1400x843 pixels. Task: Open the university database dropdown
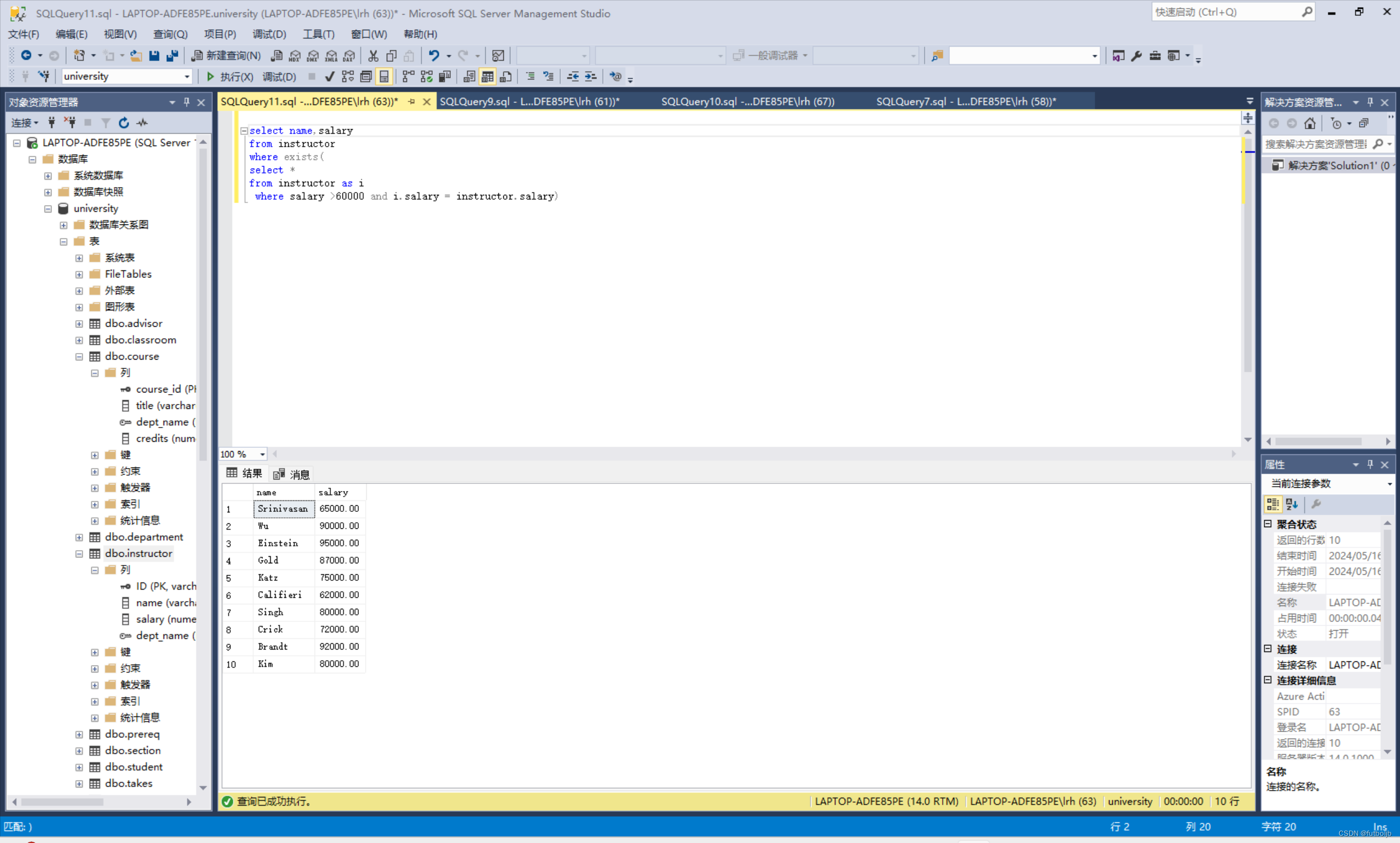click(x=187, y=76)
